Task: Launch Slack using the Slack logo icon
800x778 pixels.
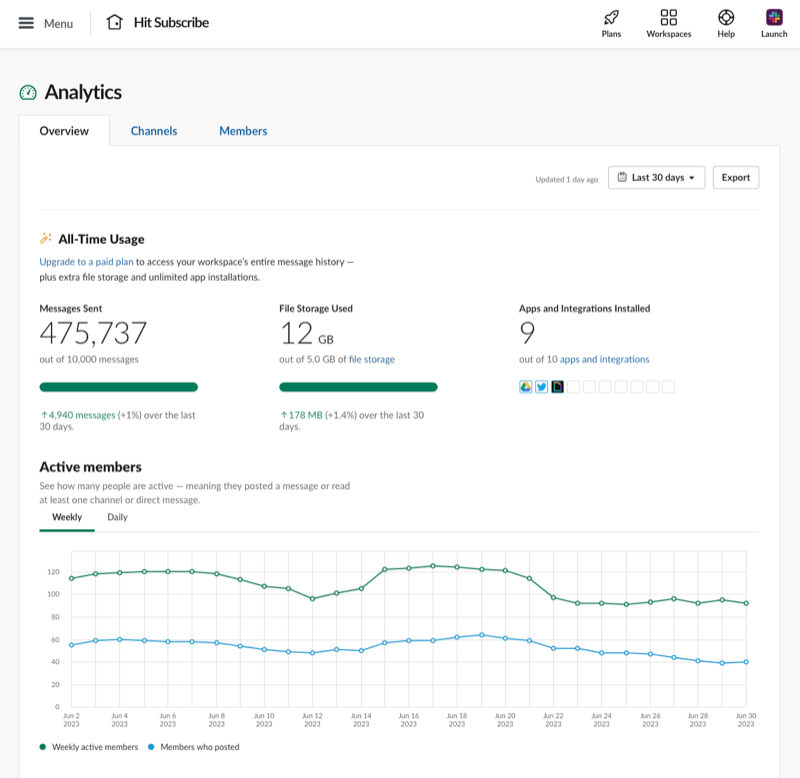Action: 774,17
